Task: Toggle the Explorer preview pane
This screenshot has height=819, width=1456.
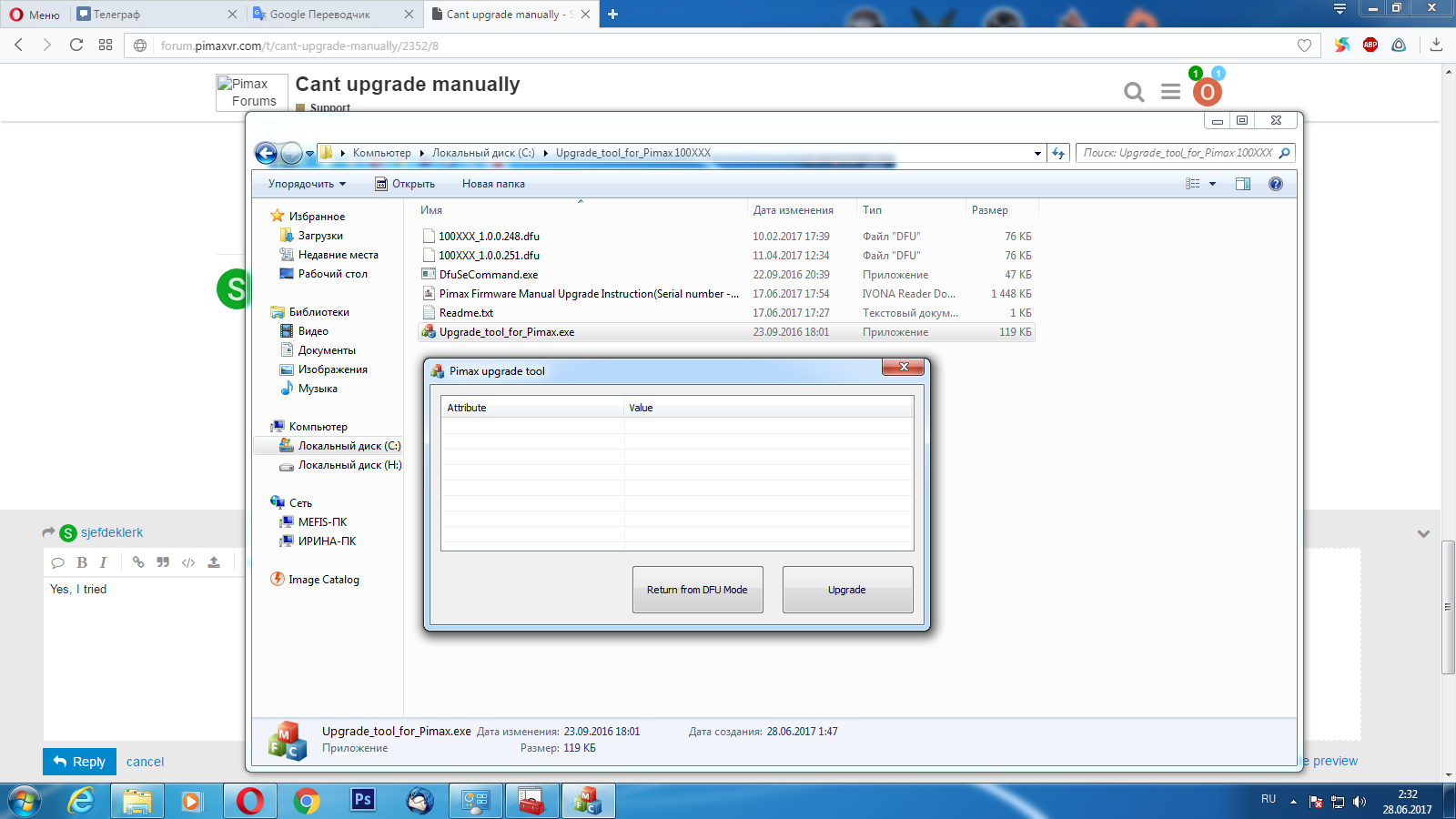Action: click(x=1243, y=184)
